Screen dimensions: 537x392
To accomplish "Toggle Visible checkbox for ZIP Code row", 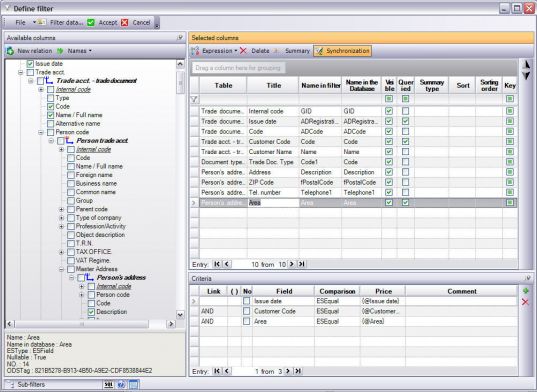I will coord(389,182).
